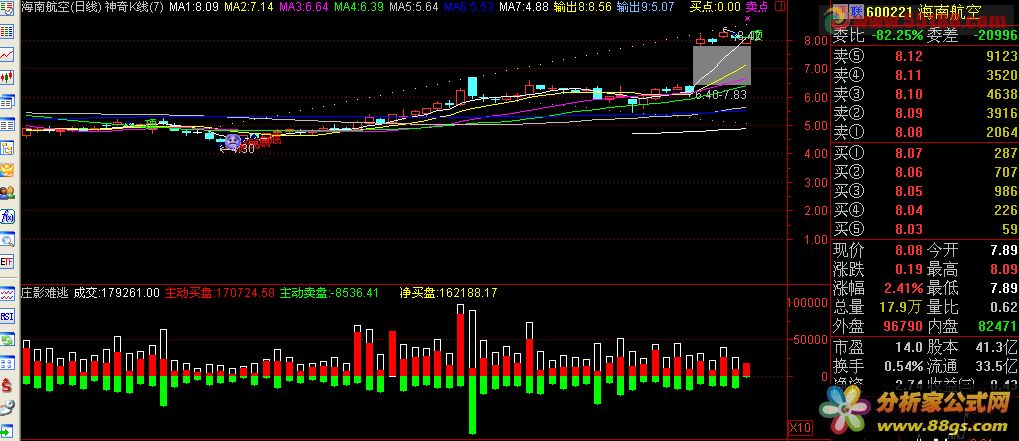The image size is (1019, 441).
Task: Open the people/community sidebar icon
Action: 7,193
